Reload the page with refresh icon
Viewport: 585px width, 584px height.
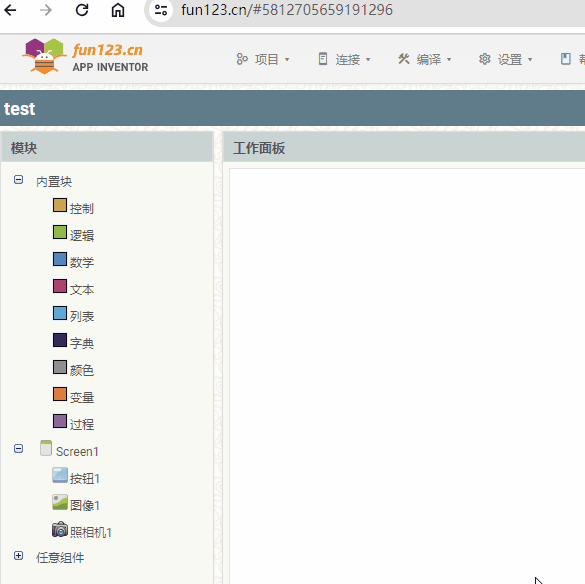[x=82, y=10]
